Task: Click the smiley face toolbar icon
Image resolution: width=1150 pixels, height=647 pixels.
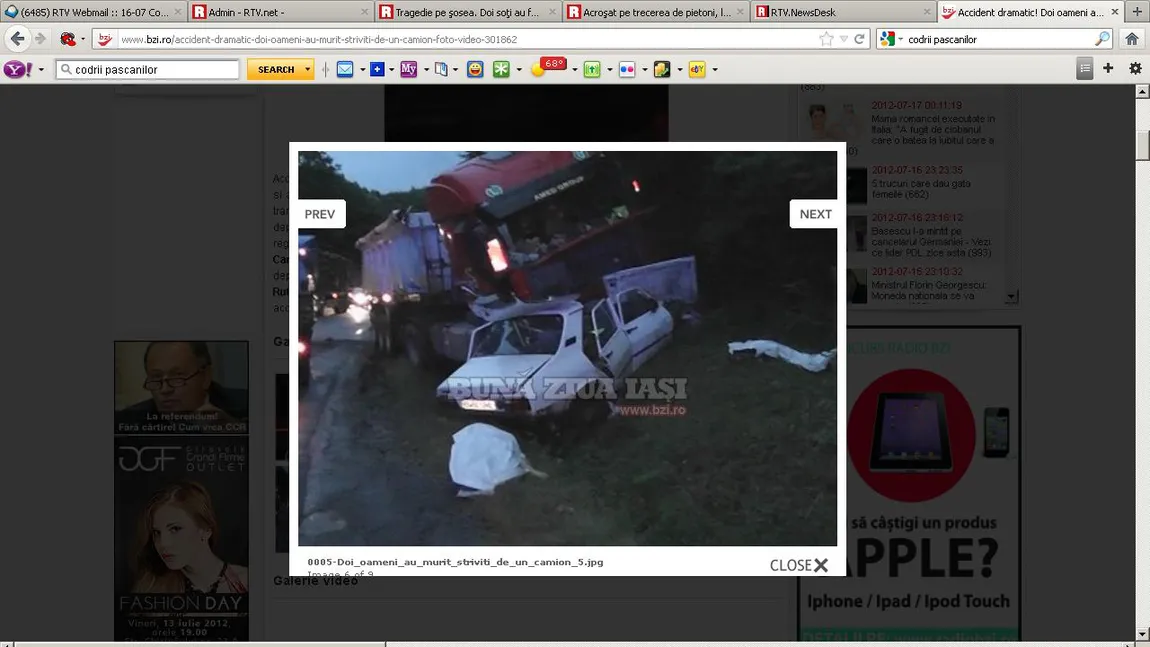Action: coord(475,69)
